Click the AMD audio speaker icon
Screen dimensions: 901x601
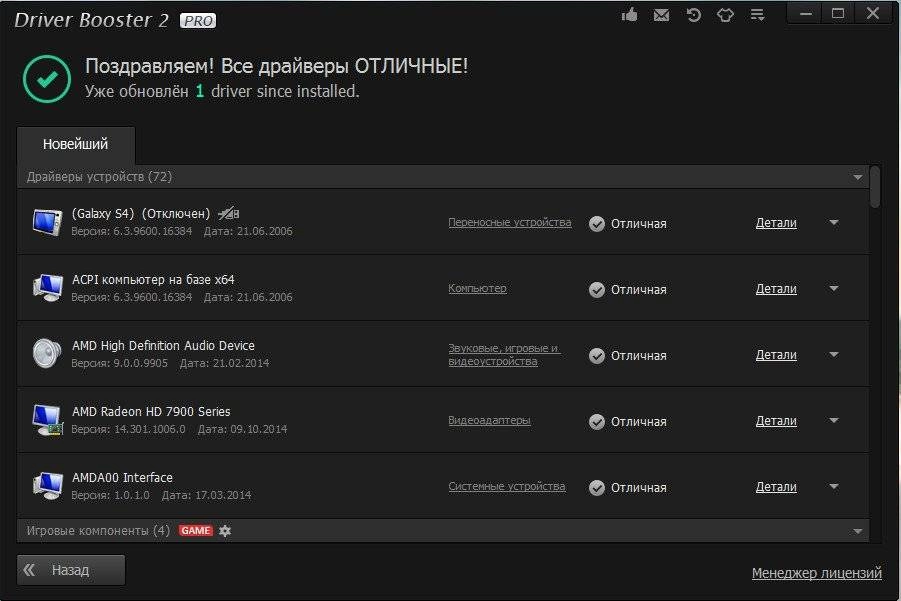47,353
